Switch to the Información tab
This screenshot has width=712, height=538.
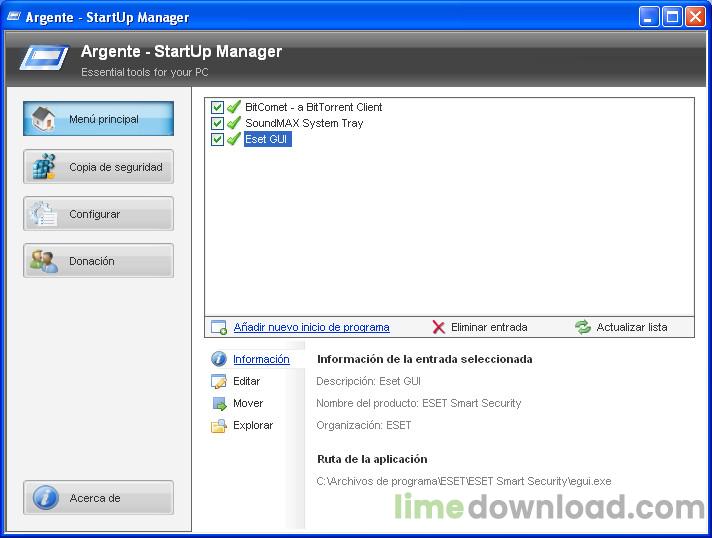[261, 359]
